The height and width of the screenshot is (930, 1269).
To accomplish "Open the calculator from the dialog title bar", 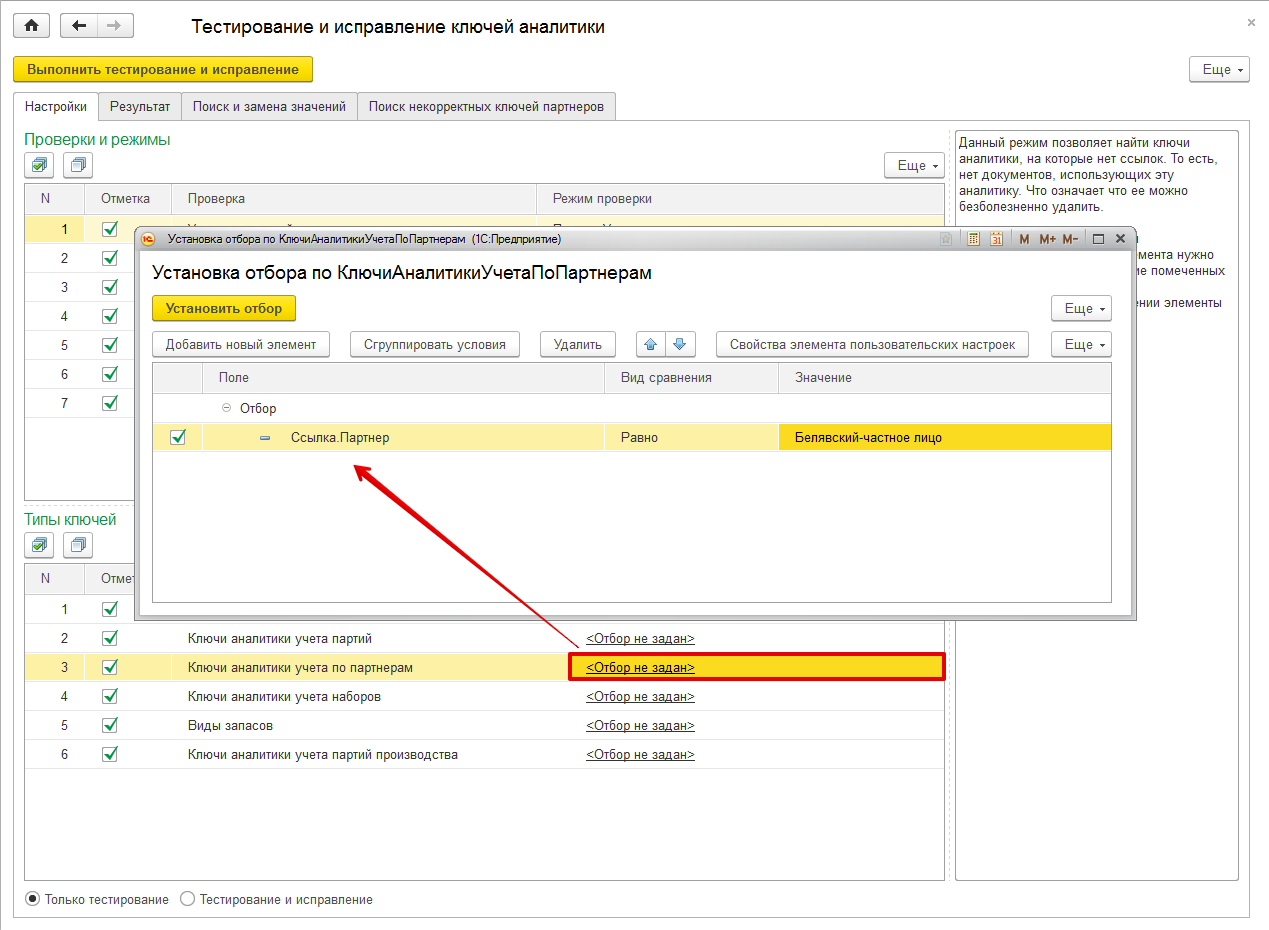I will pos(974,239).
